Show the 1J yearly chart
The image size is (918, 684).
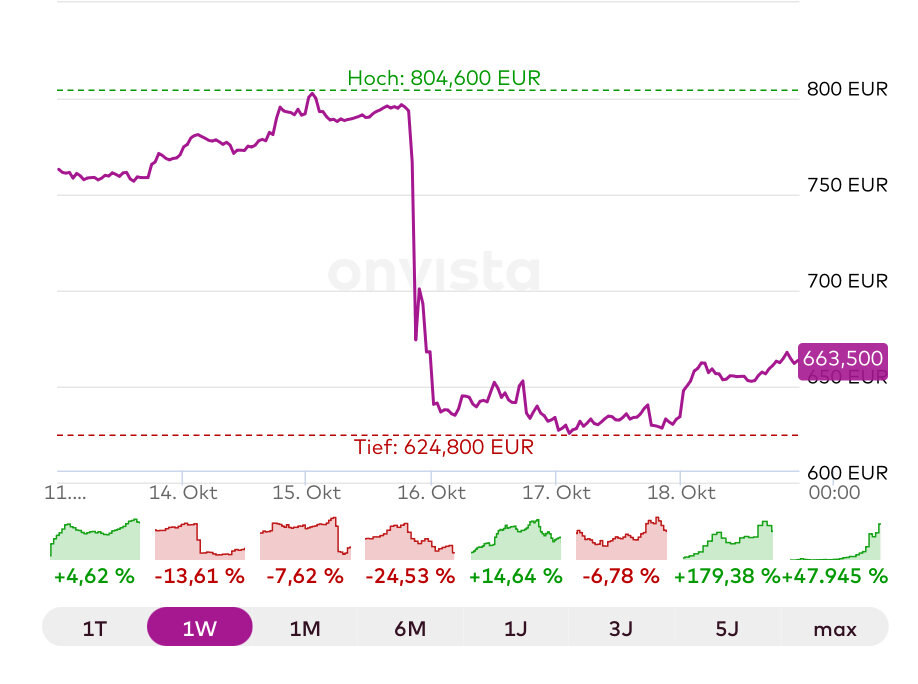point(516,628)
